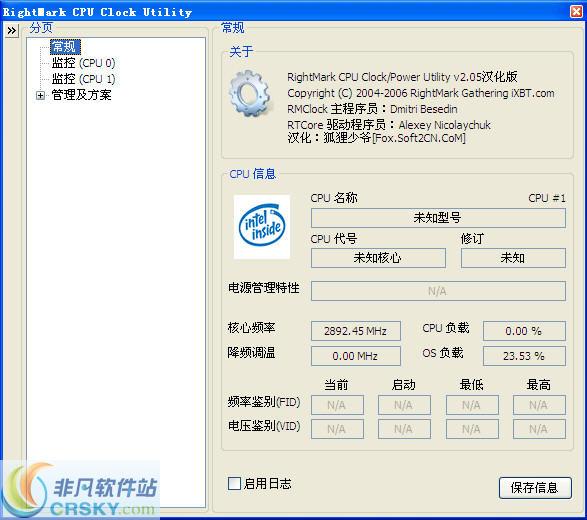Click the Intel Inside logo
587x520 pixels.
(x=262, y=226)
